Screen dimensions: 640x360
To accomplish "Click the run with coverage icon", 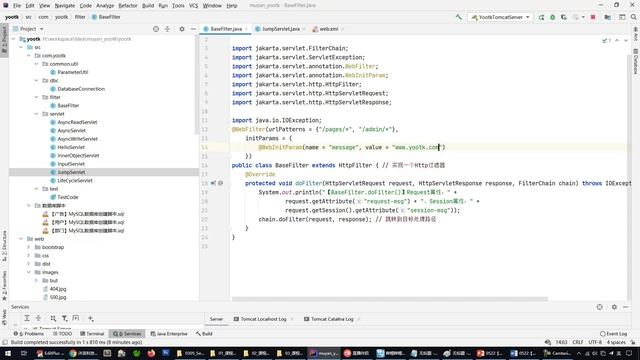I will pyautogui.click(x=564, y=17).
